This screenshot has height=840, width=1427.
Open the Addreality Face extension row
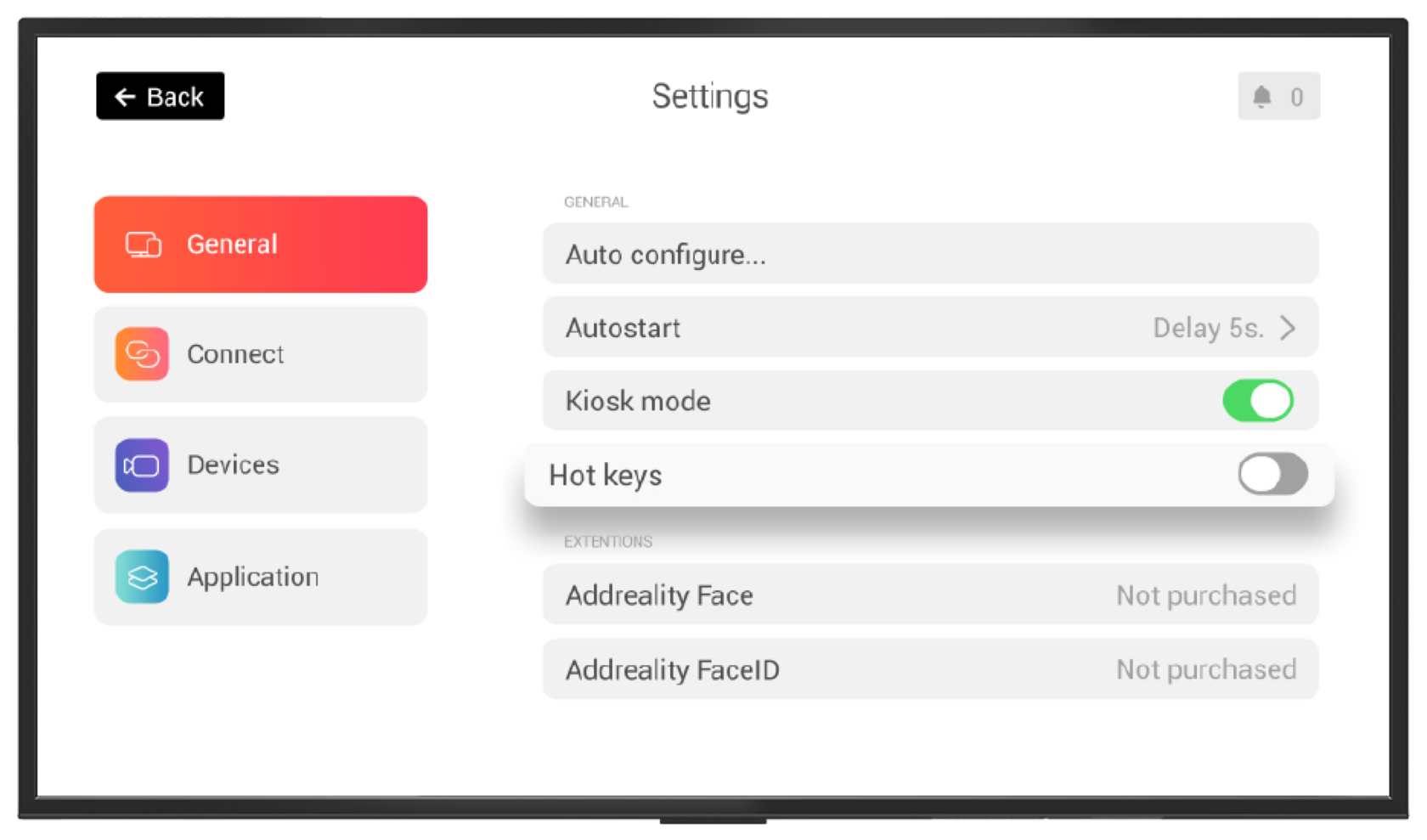click(x=659, y=595)
